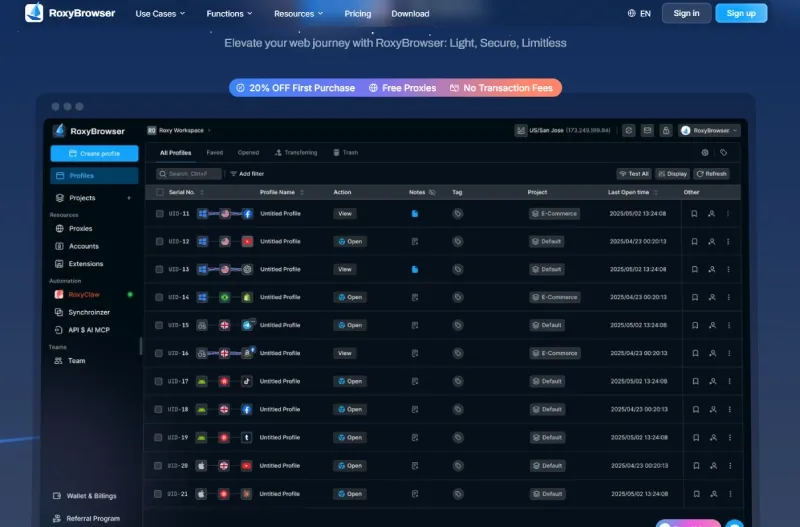Click the bookmark icon in the UID-14 row
This screenshot has height=527, width=800.
tap(695, 297)
